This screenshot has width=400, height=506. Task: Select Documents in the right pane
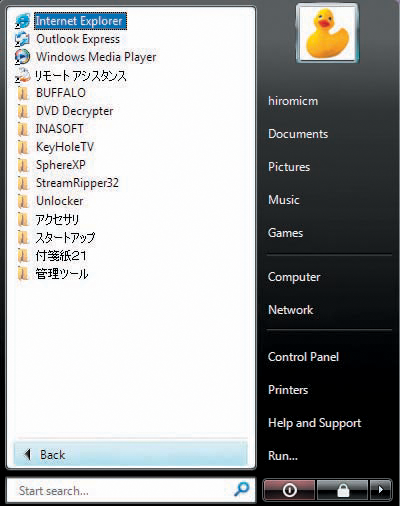pyautogui.click(x=298, y=134)
